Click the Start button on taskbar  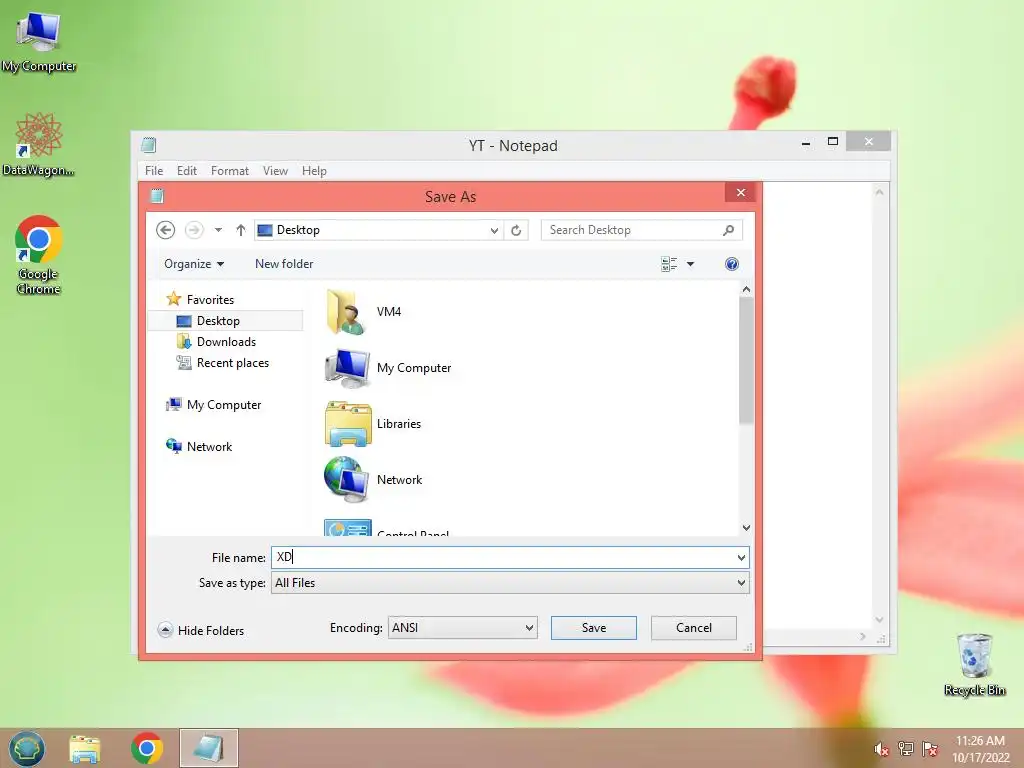pyautogui.click(x=27, y=748)
